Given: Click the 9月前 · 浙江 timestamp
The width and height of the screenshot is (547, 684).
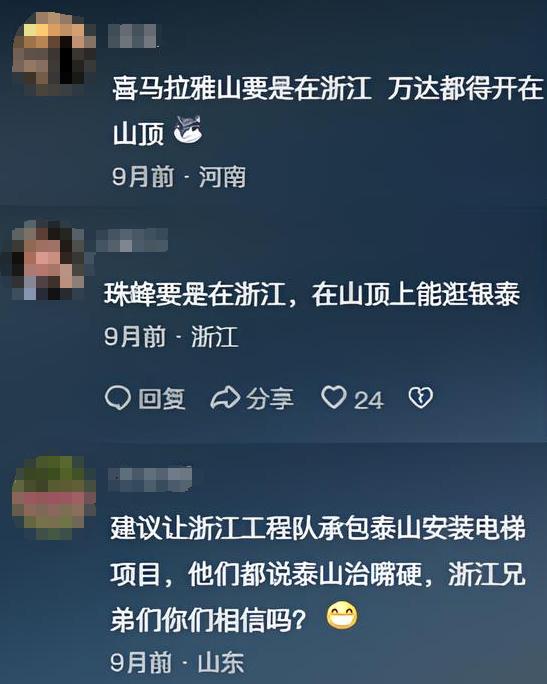Looking at the screenshot, I should (x=171, y=336).
